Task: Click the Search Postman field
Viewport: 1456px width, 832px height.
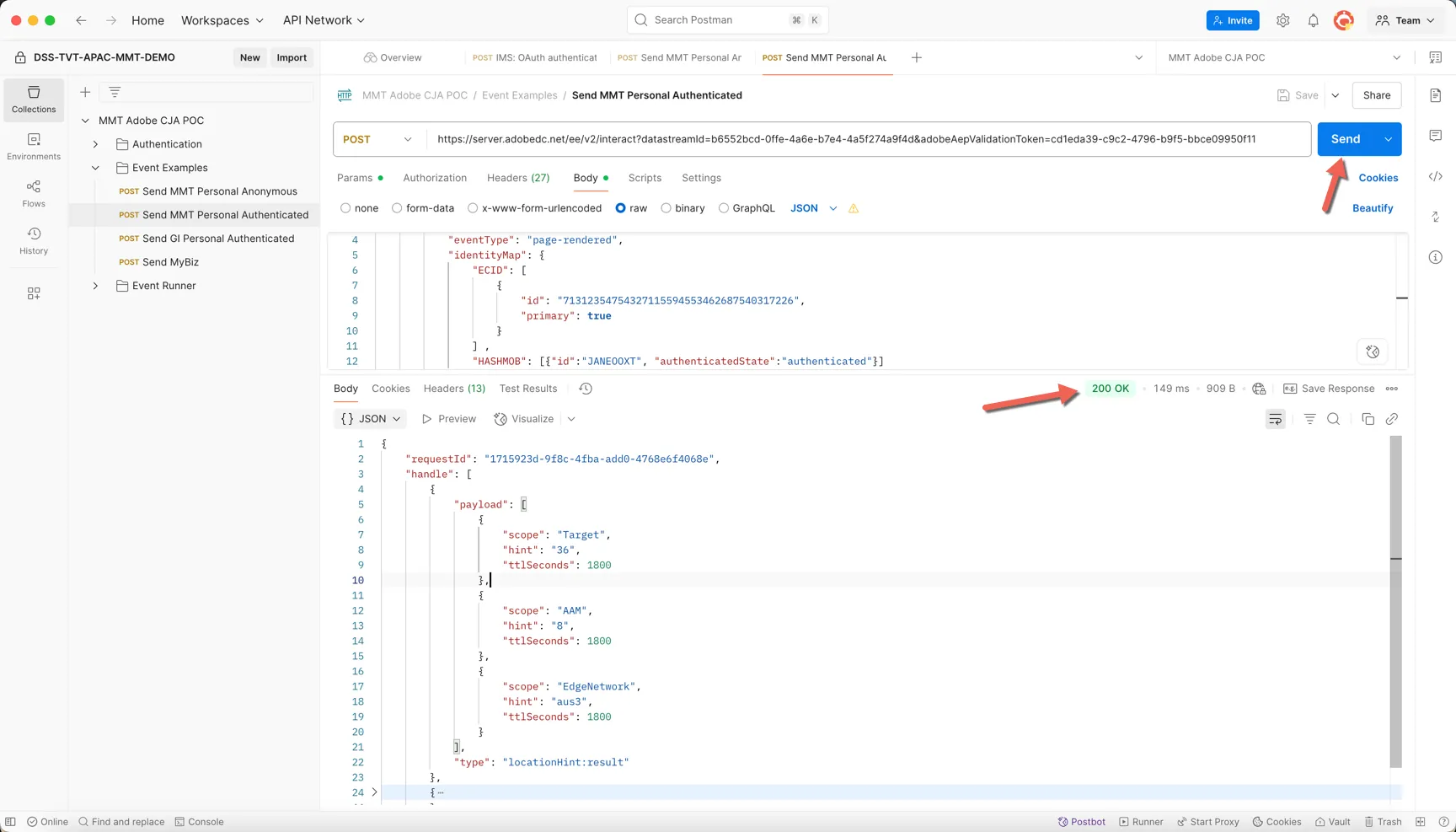Action: tap(728, 20)
